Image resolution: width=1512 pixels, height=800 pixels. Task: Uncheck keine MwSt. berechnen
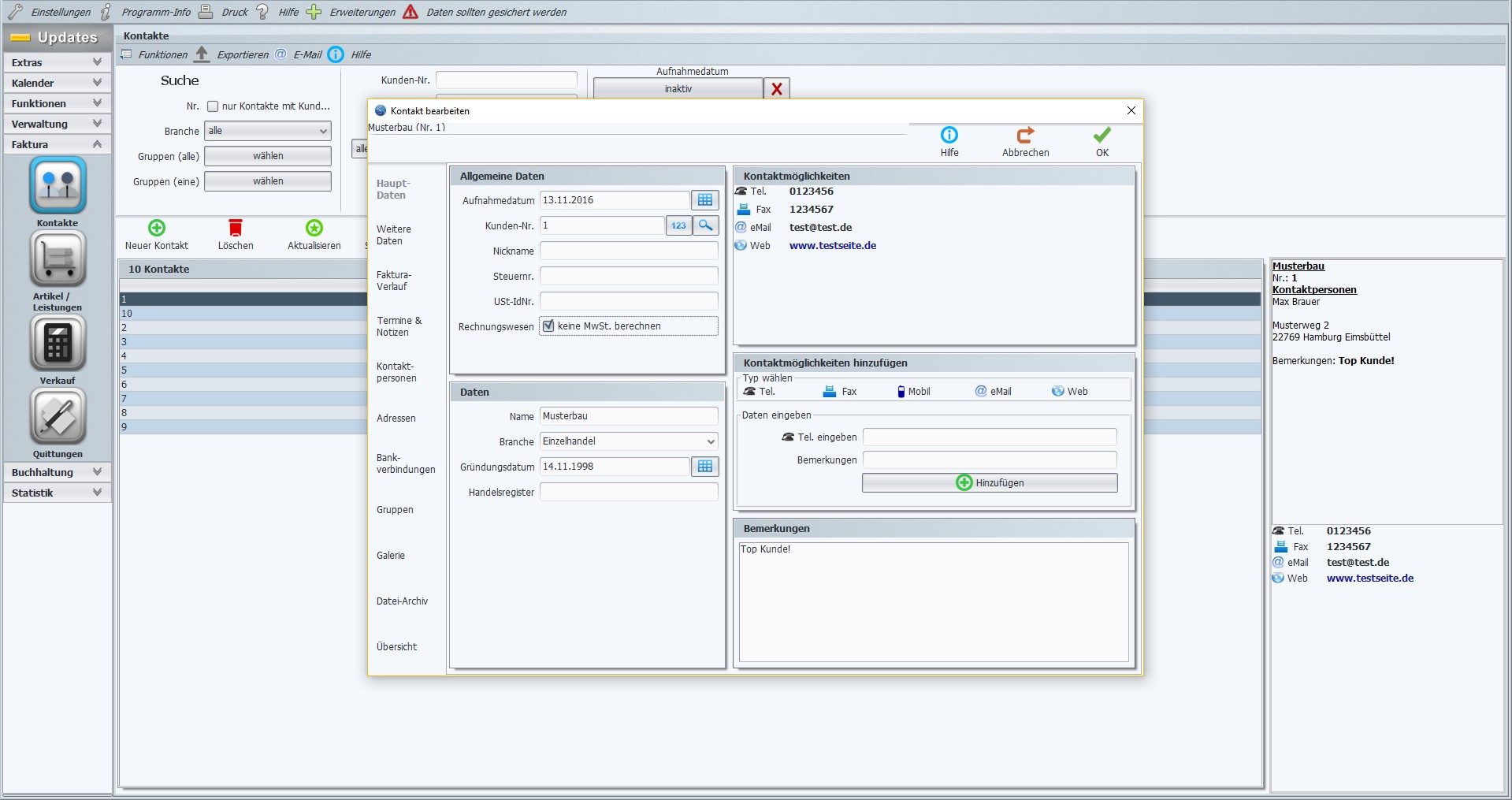point(548,326)
